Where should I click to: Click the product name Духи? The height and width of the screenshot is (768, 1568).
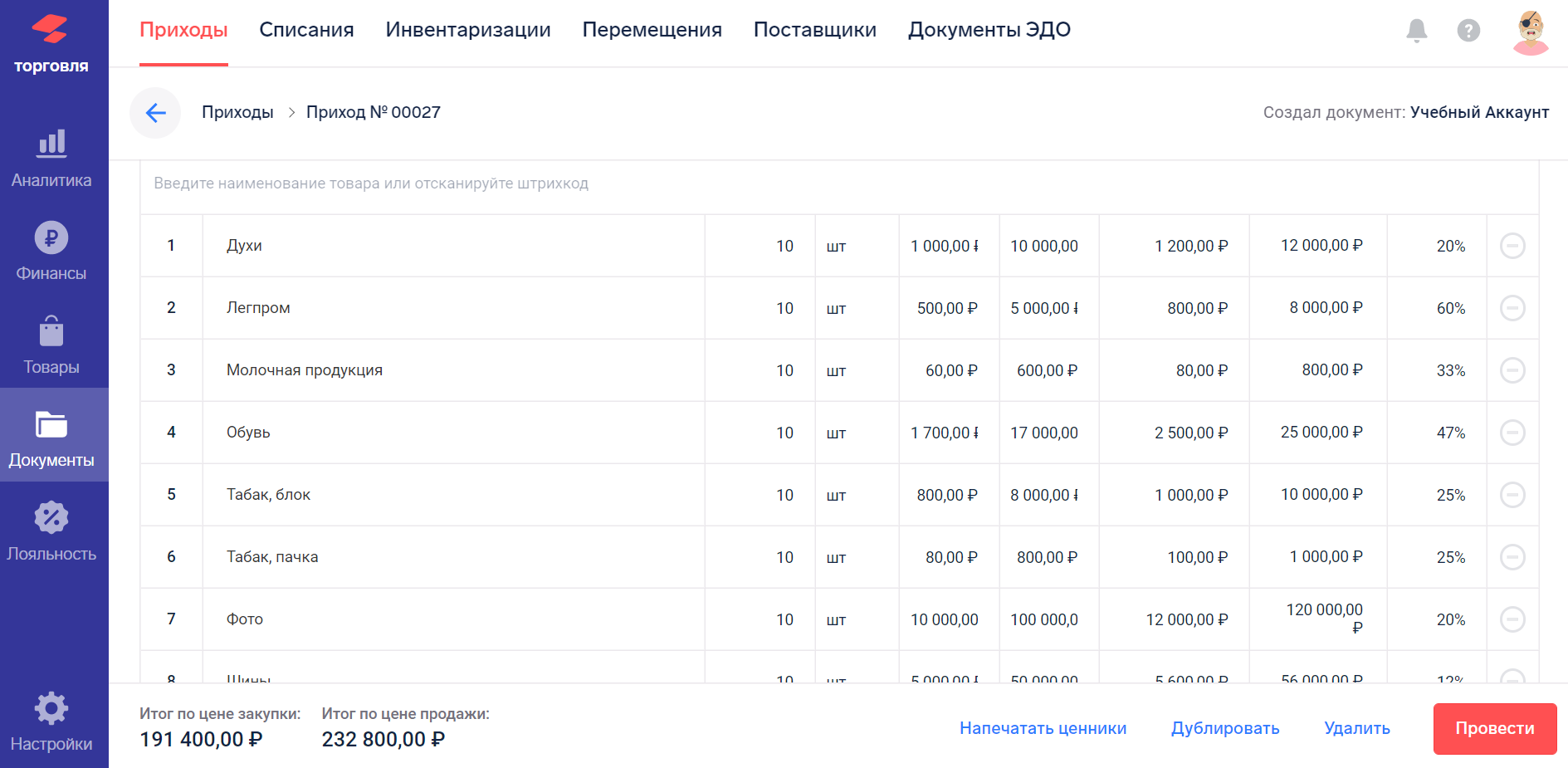click(x=244, y=246)
